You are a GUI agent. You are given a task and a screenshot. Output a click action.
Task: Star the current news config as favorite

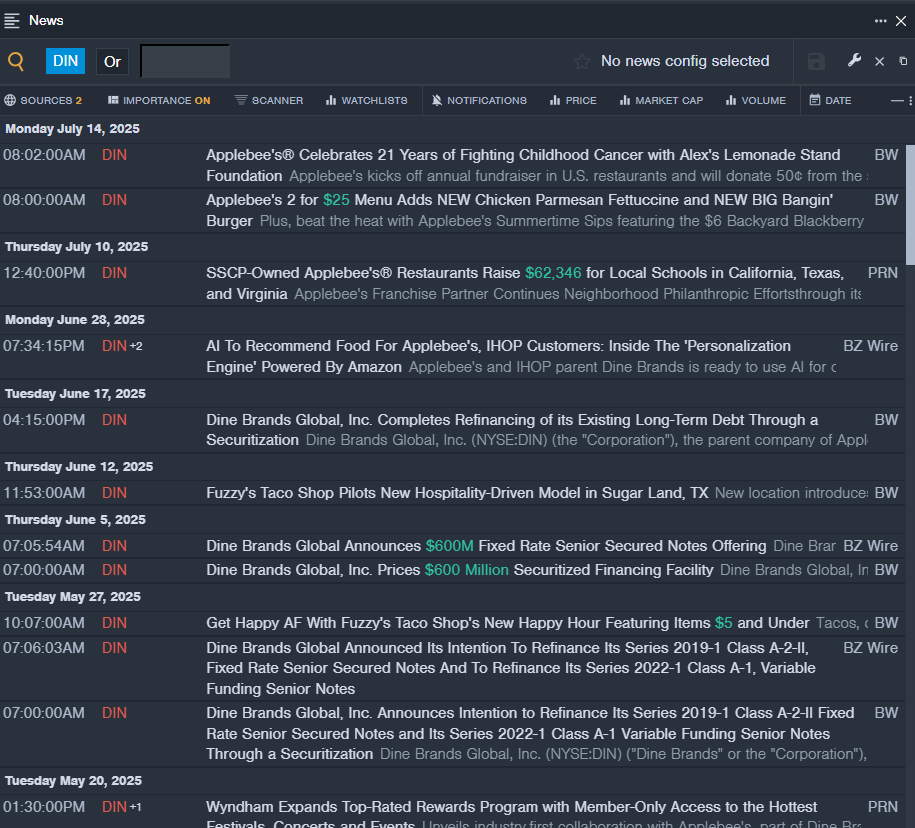click(x=582, y=61)
